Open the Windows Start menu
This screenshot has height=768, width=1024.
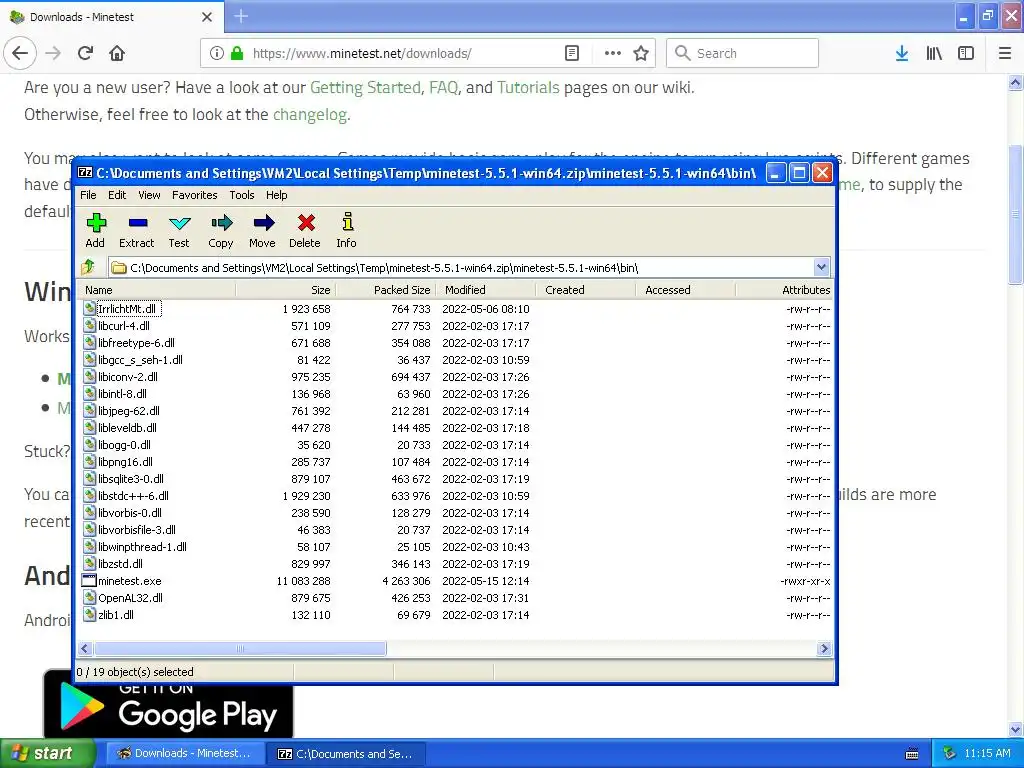click(48, 753)
